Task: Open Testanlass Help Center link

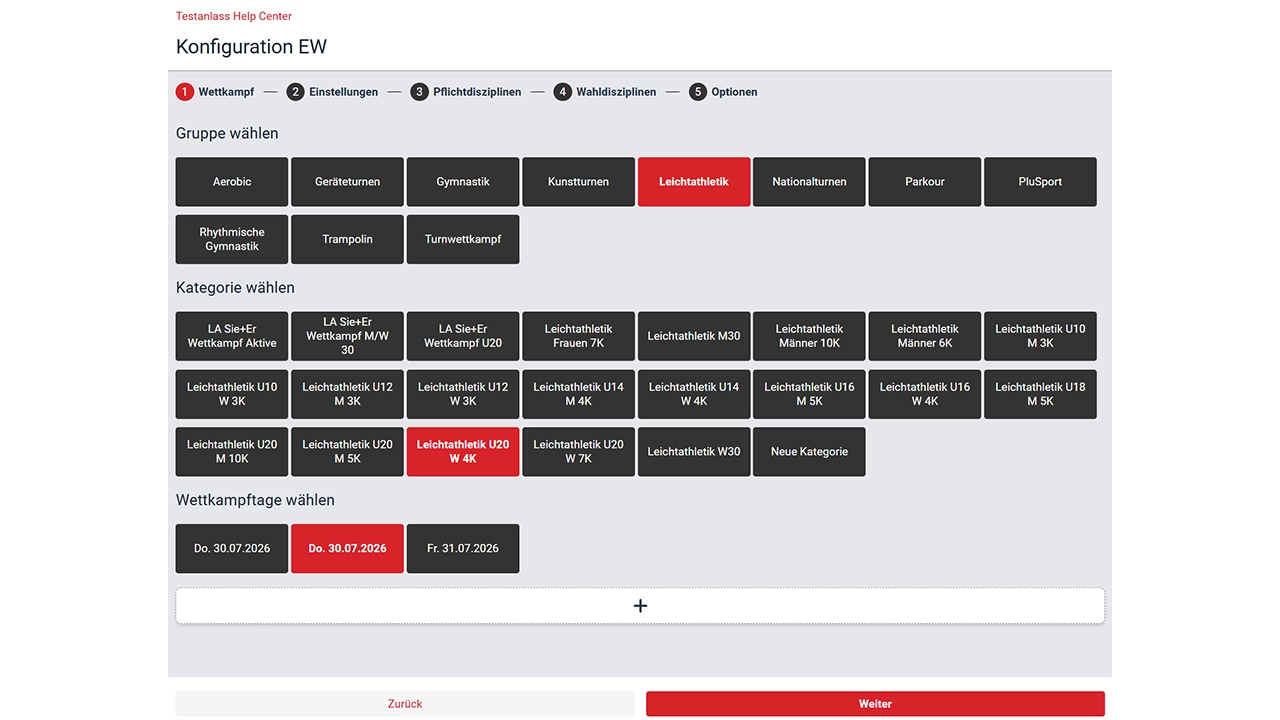Action: coord(234,16)
